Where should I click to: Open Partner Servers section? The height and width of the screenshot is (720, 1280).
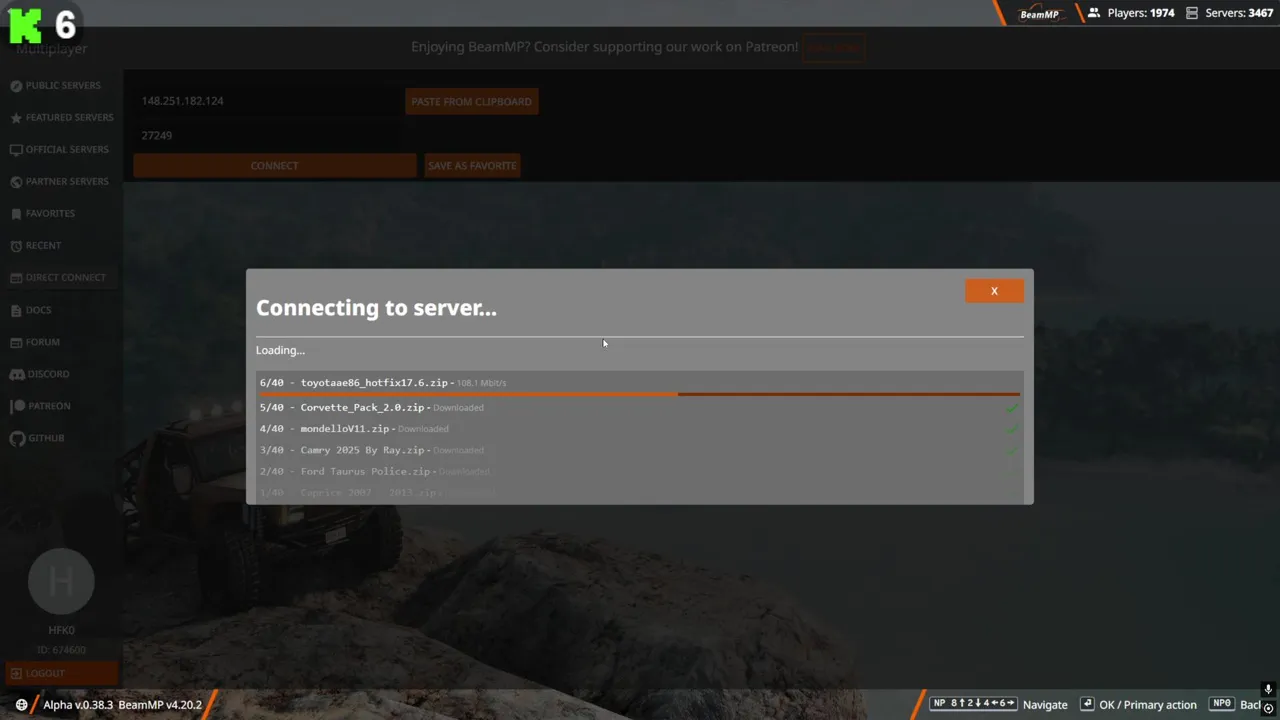[59, 182]
